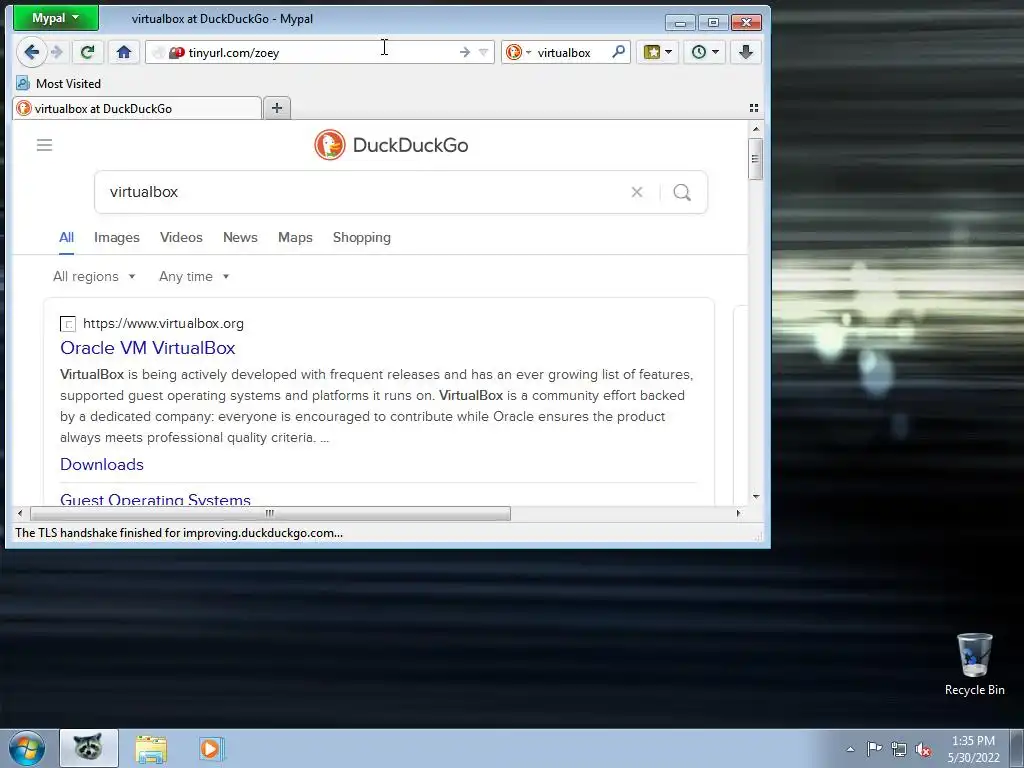
Task: Click the vertical scrollbar thumb
Action: (756, 159)
